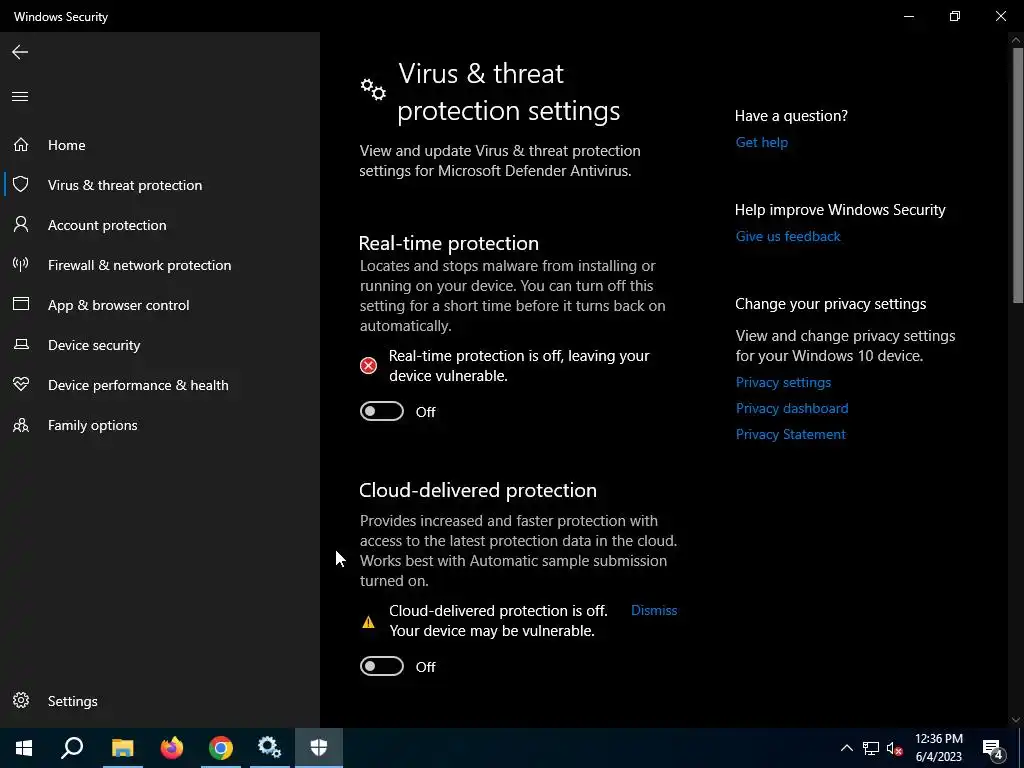Click the Have a question? text
The width and height of the screenshot is (1024, 768).
pyautogui.click(x=791, y=116)
